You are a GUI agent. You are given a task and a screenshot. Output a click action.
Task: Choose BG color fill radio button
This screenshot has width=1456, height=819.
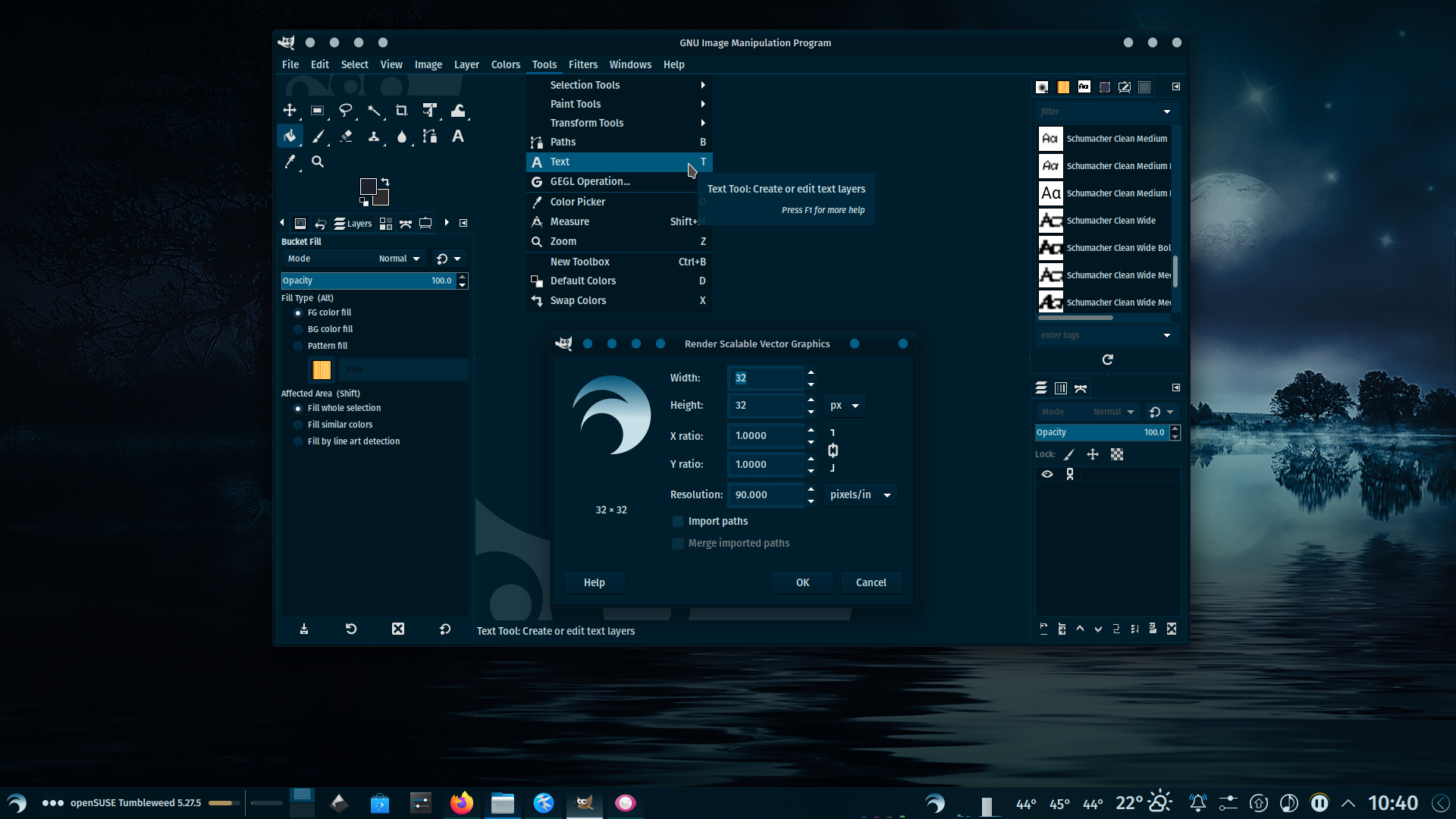[x=298, y=329]
